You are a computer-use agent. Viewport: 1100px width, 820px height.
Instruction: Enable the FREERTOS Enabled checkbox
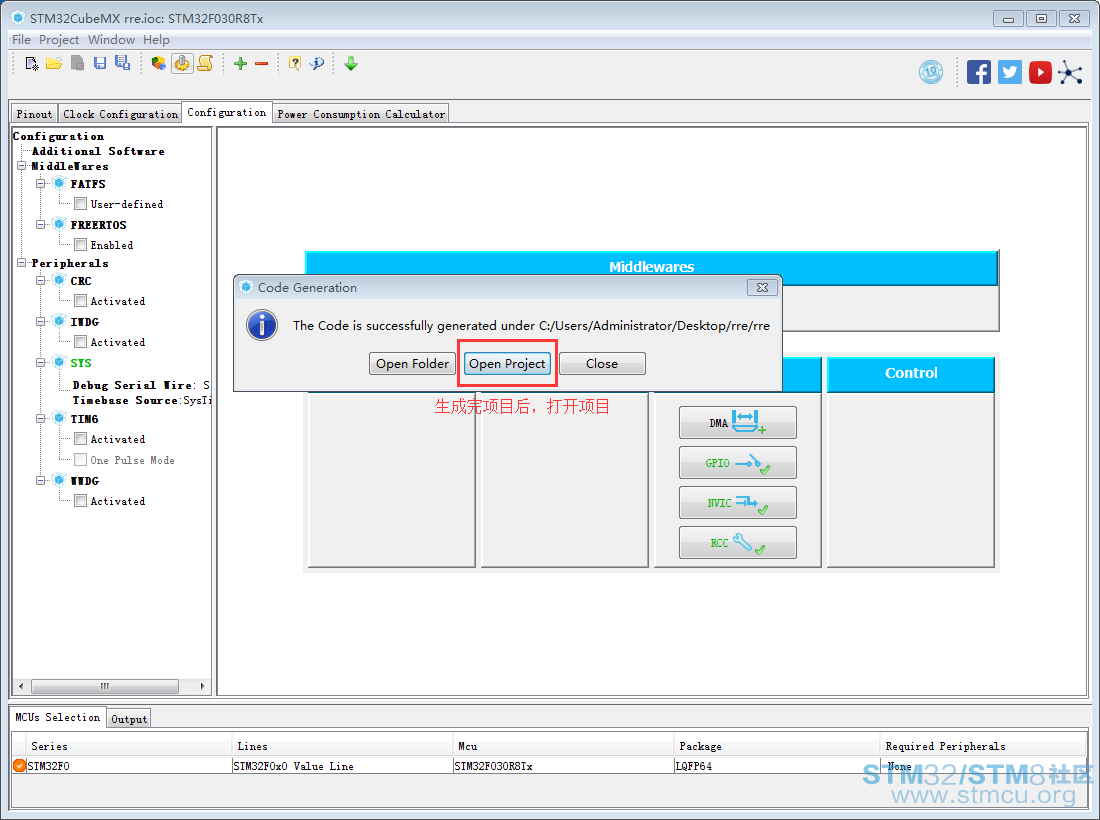[81, 244]
